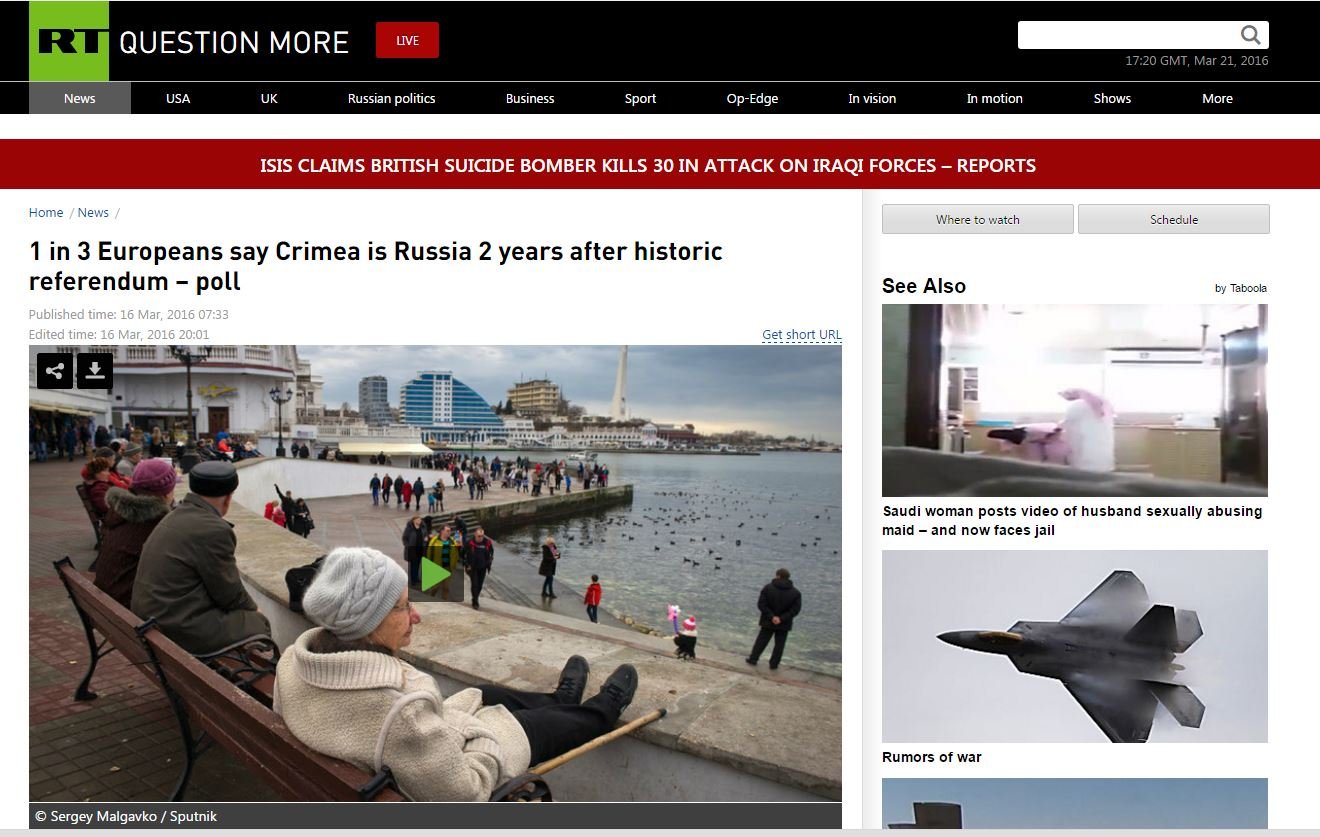Open the Rumors of war jet thumbnail

1074,646
